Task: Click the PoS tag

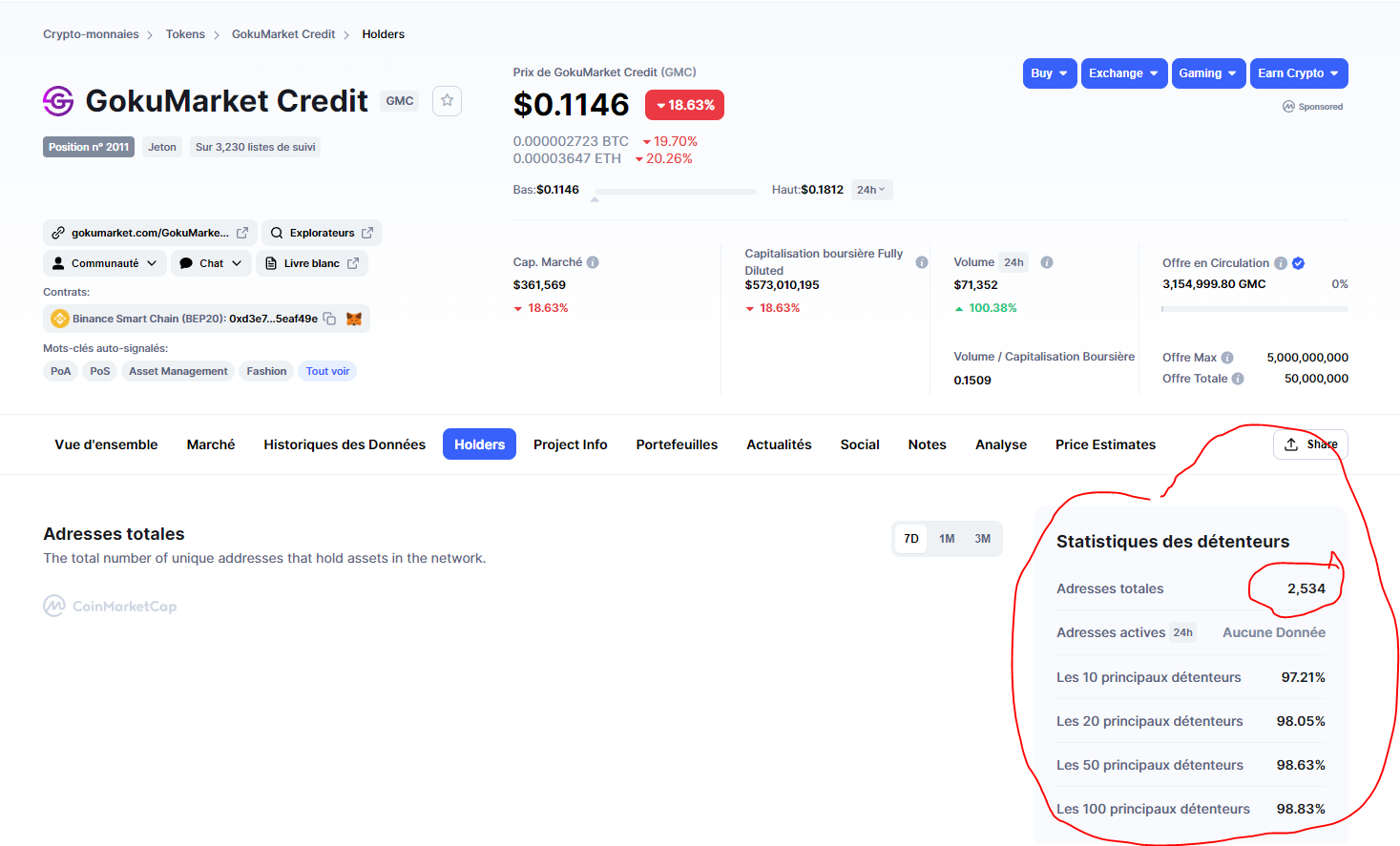Action: pos(100,371)
